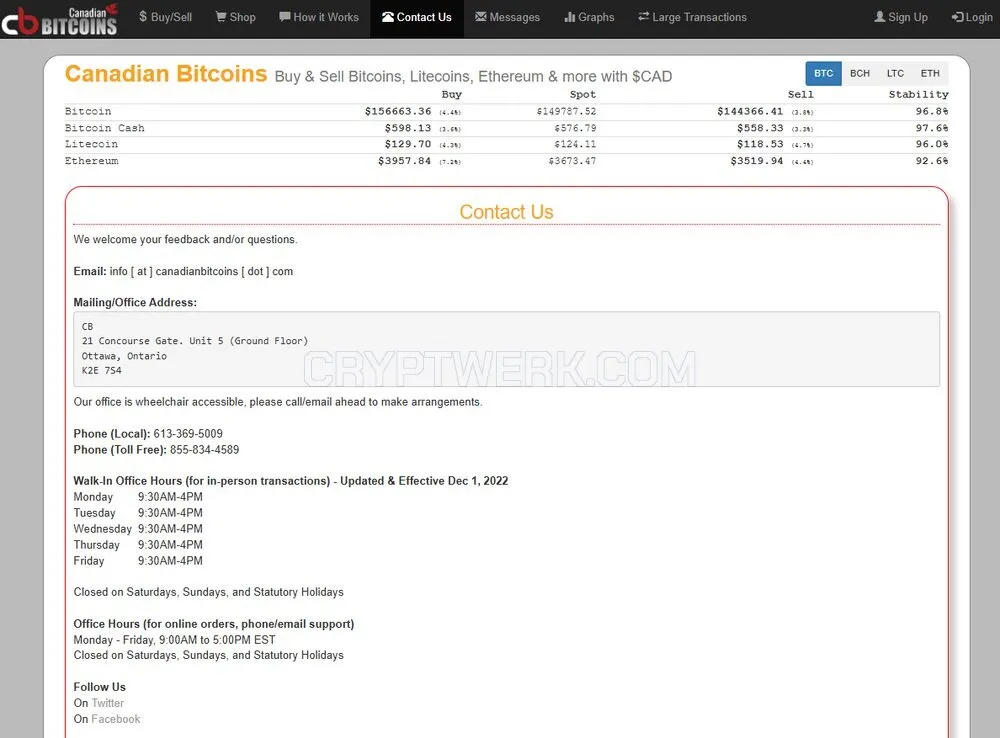Click the Monday - Friday online hours line

(174, 640)
